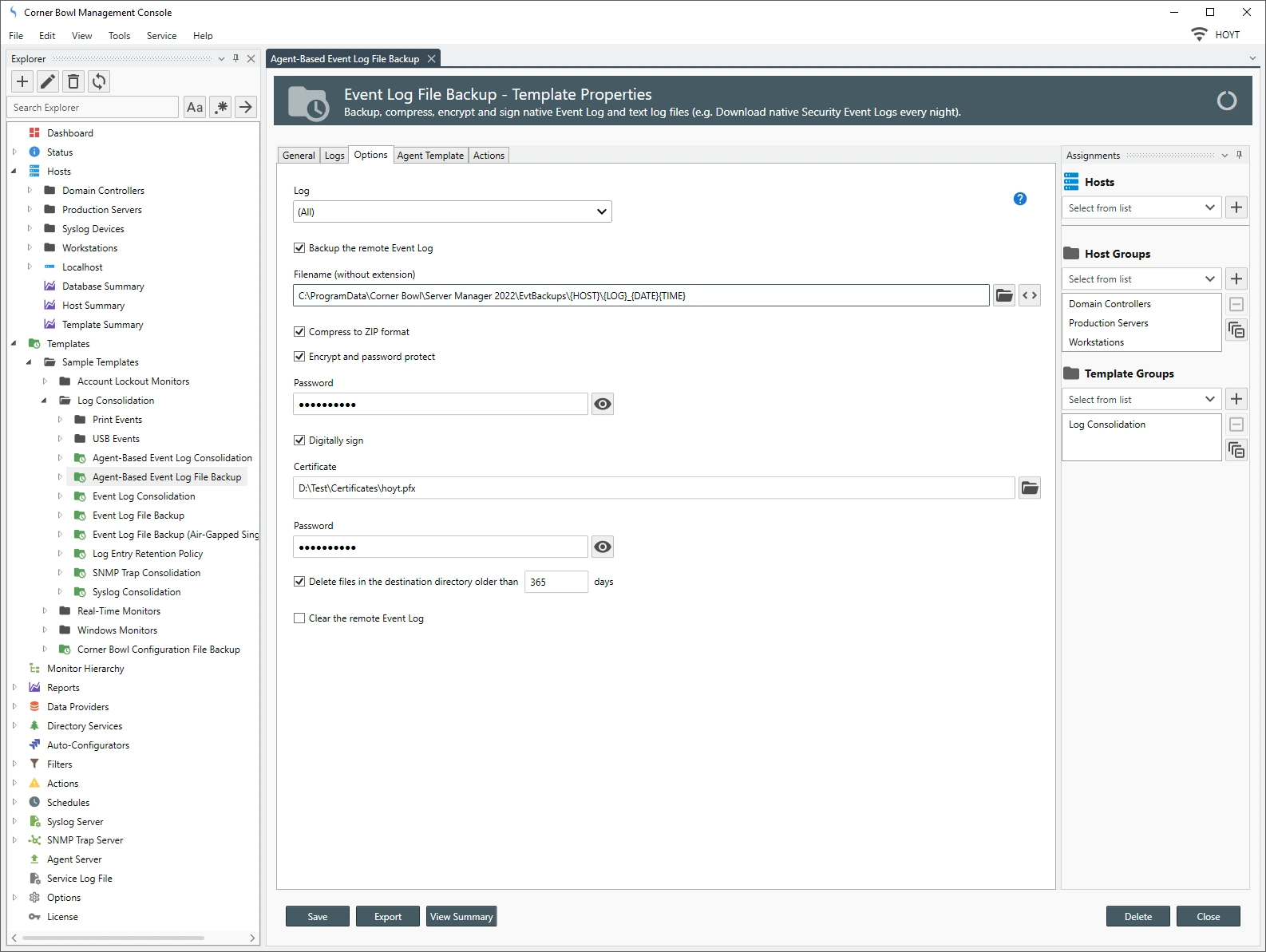The width and height of the screenshot is (1266, 952).
Task: Click the days retention field showing 365
Action: pos(556,583)
